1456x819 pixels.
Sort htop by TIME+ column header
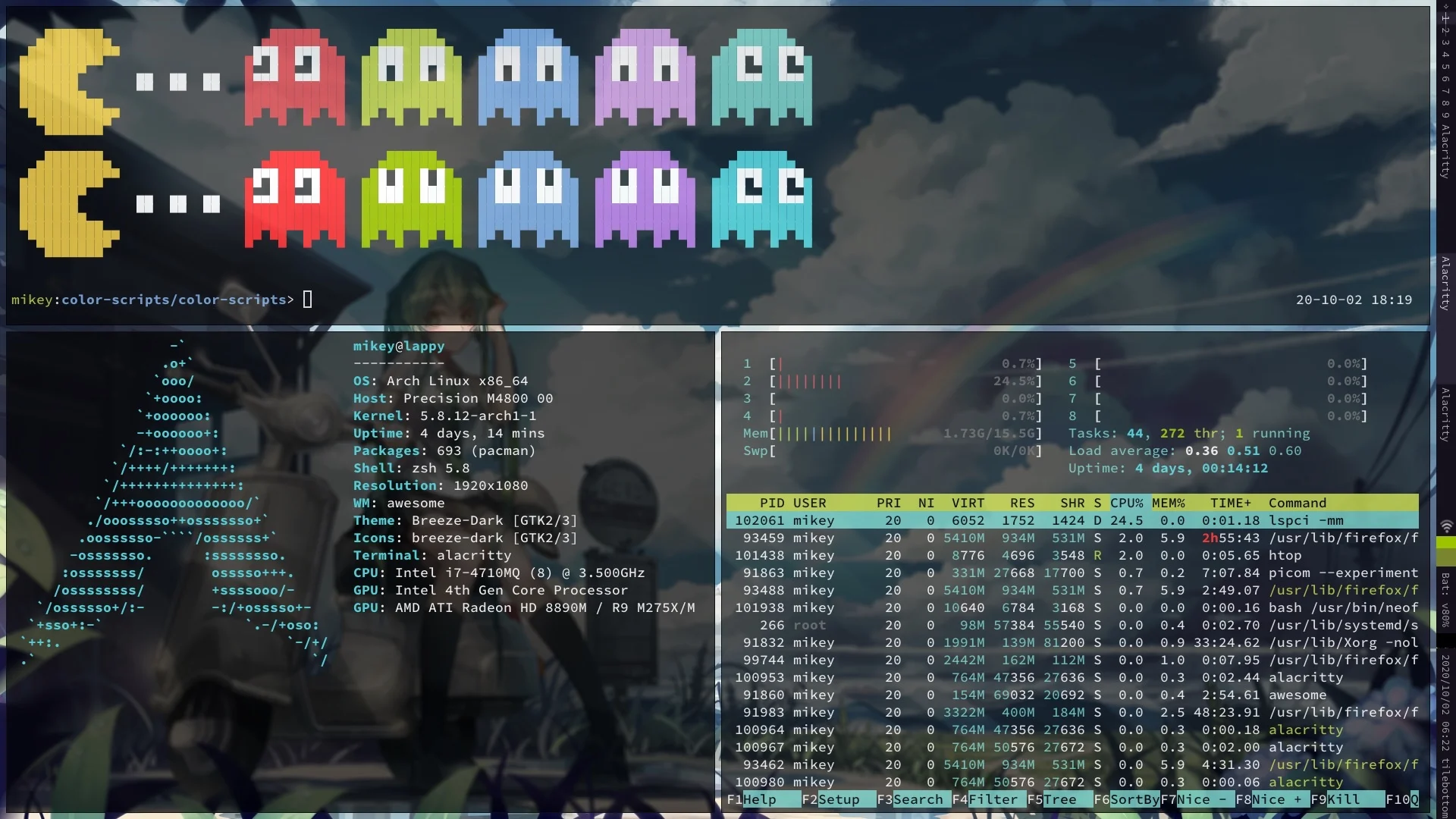[x=1231, y=503]
